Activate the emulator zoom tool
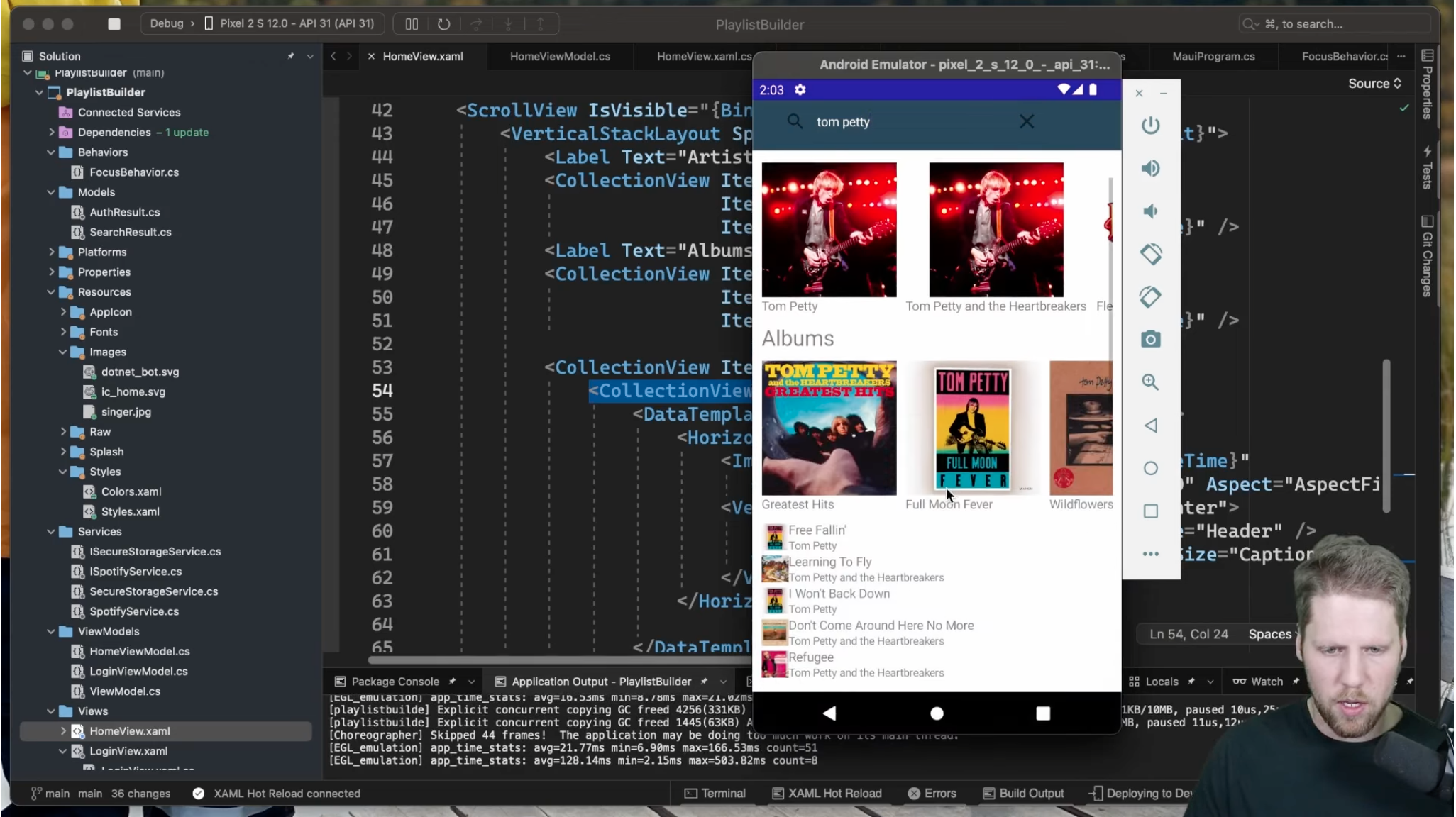This screenshot has height=817, width=1456. [x=1150, y=382]
